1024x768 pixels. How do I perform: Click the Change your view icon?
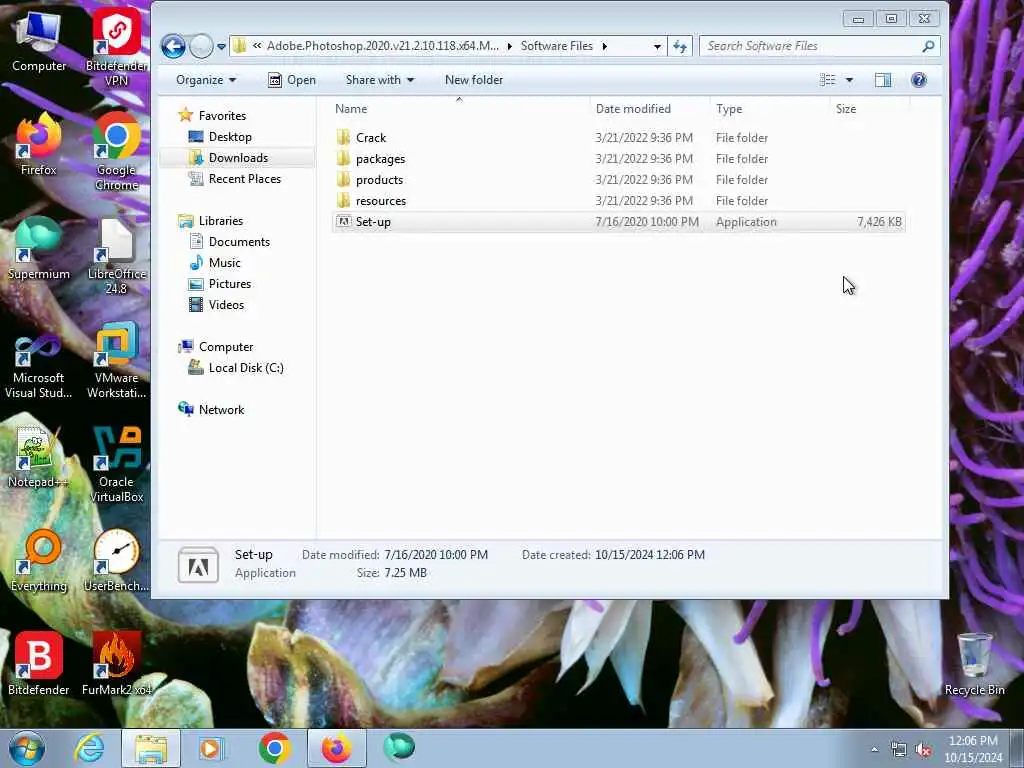827,80
